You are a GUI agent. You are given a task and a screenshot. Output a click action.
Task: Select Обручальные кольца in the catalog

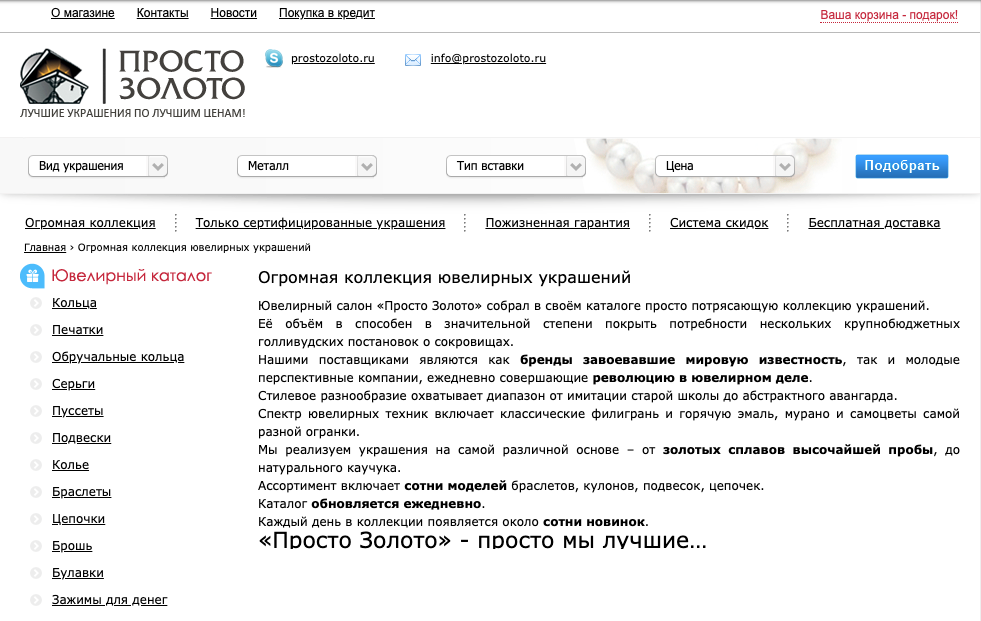[118, 357]
